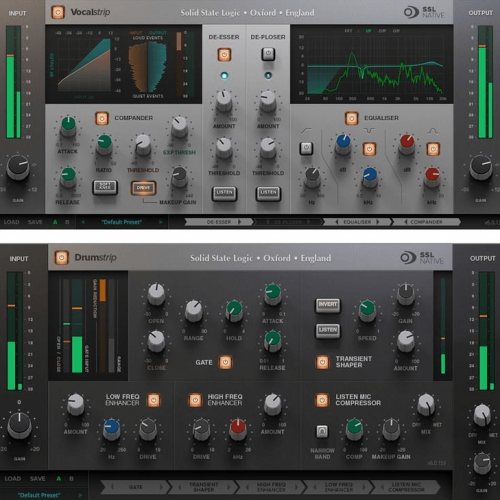Toggle the Listen Mic Compressor switch
The width and height of the screenshot is (500, 500).
tap(322, 400)
